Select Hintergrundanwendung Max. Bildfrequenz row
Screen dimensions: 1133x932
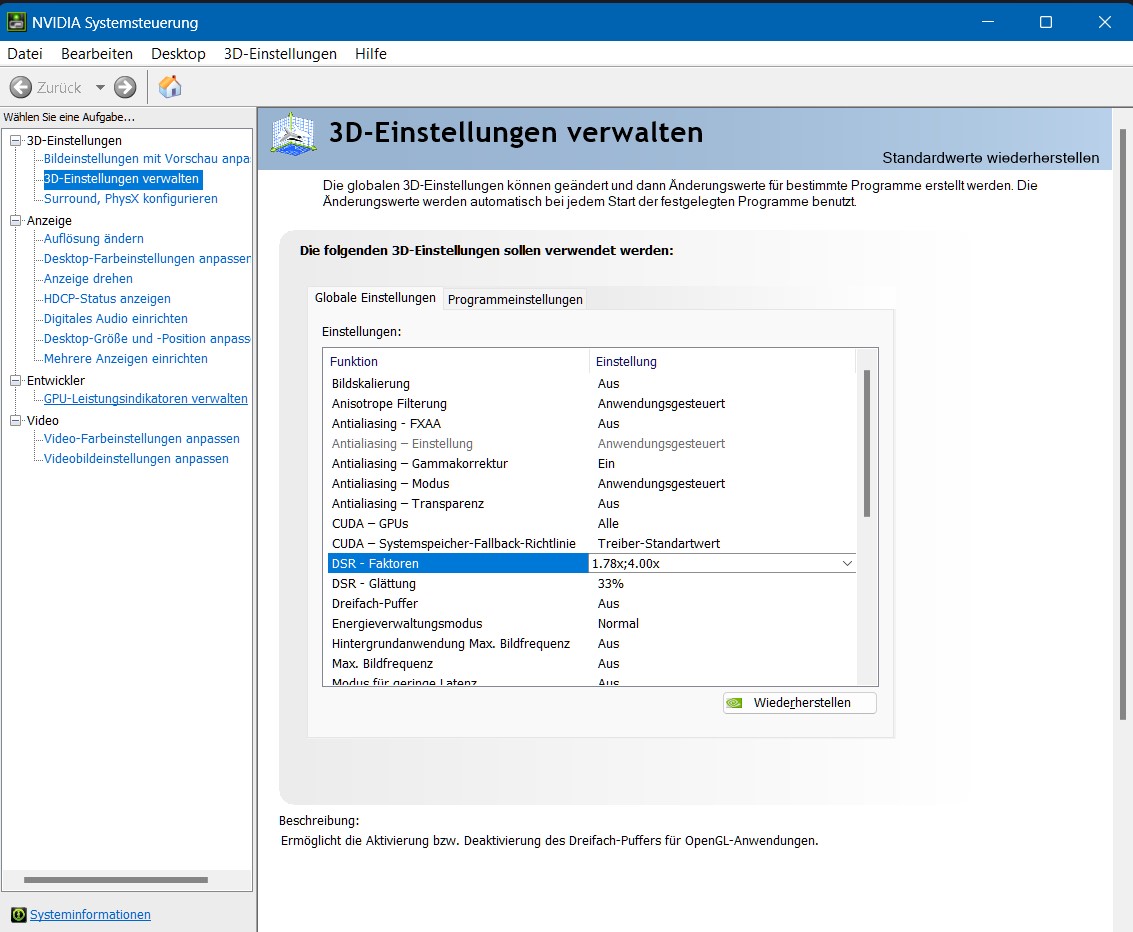(x=591, y=644)
